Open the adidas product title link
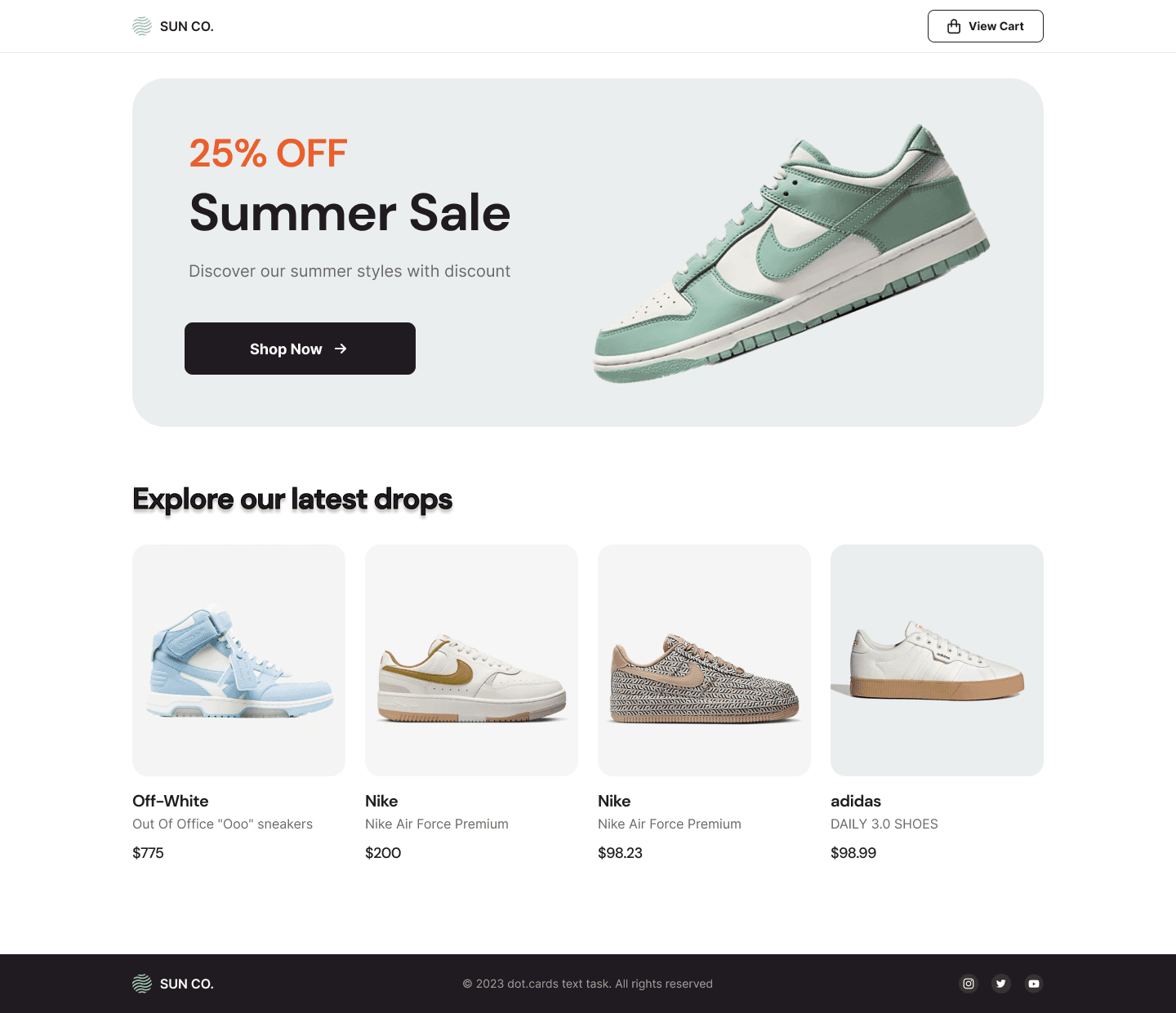Image resolution: width=1176 pixels, height=1013 pixels. coord(856,801)
